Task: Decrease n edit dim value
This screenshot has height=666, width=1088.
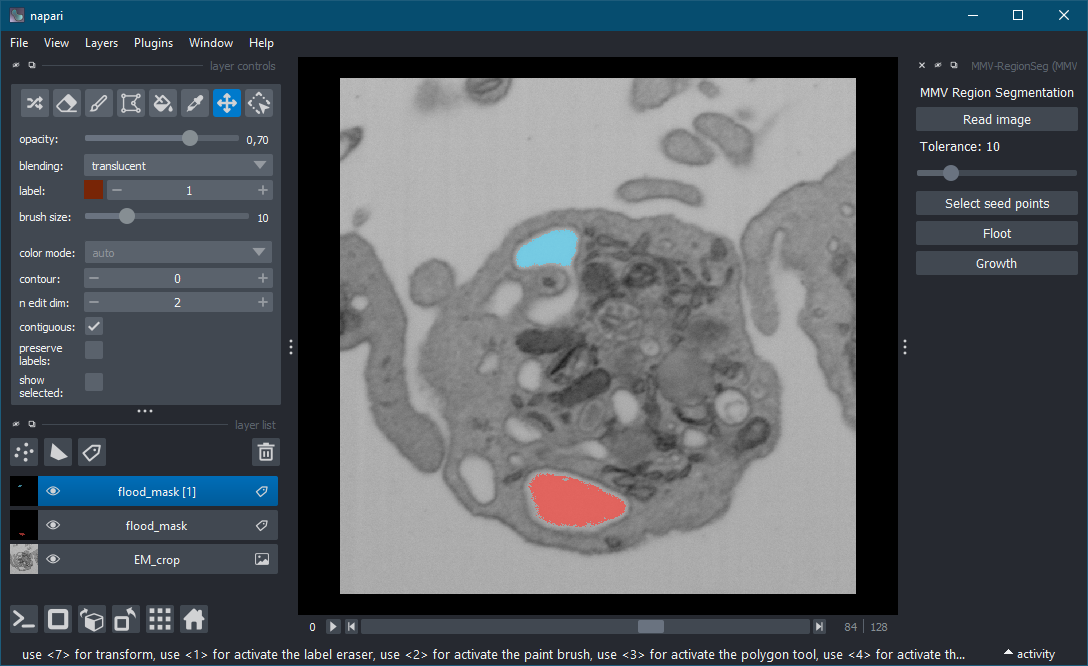Action: pos(94,302)
